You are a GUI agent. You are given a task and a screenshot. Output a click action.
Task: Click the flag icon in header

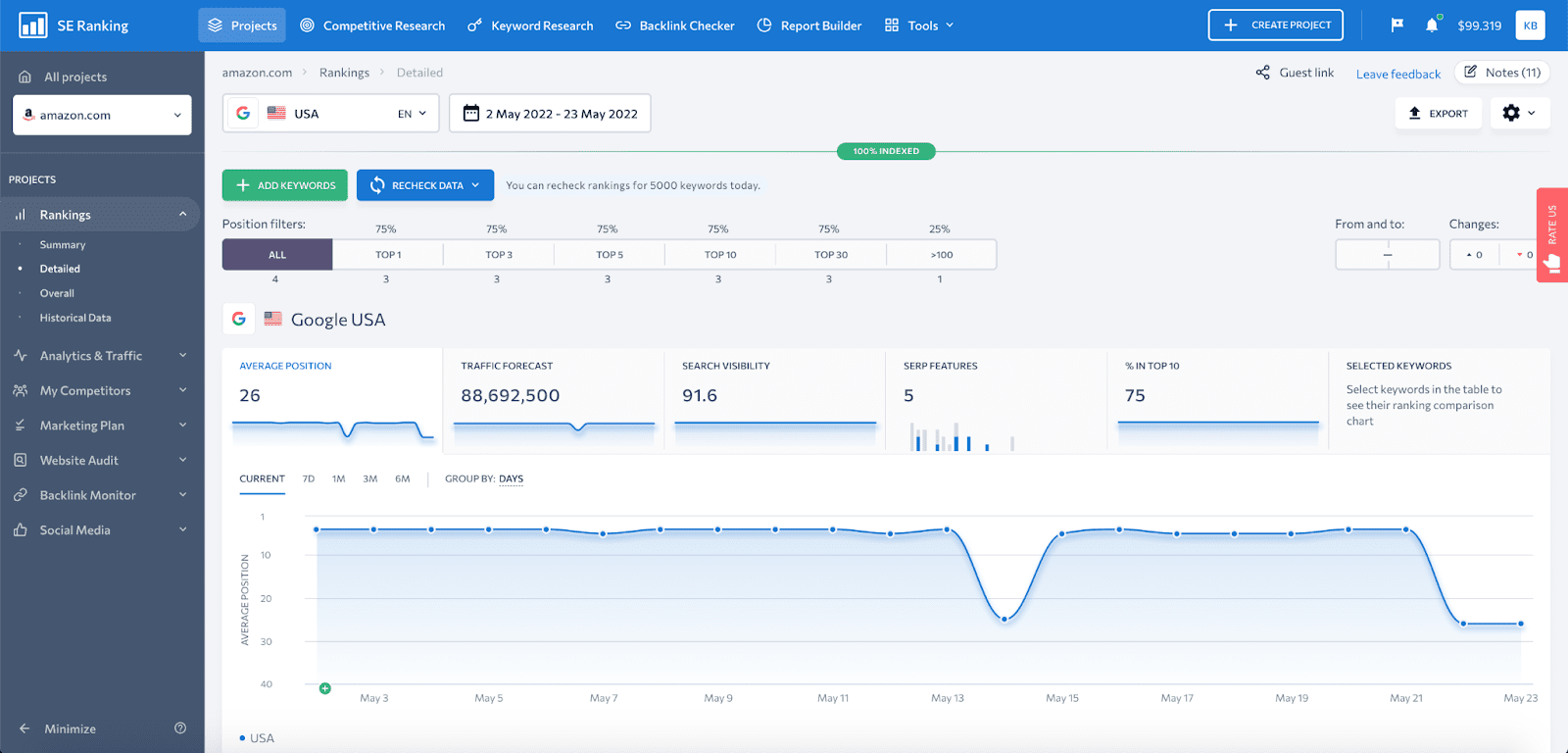(x=1397, y=25)
